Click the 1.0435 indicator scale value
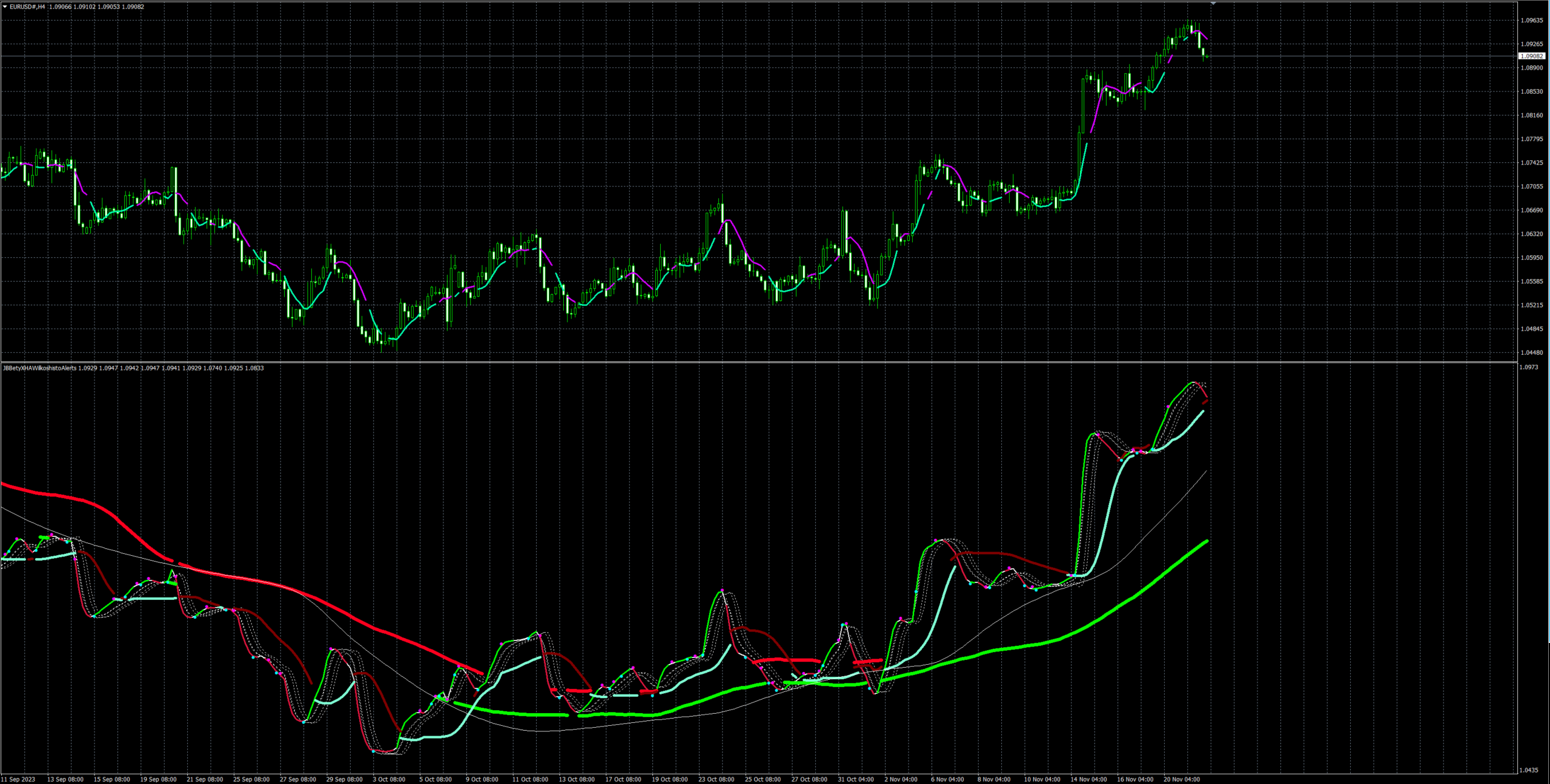The height and width of the screenshot is (784, 1550). click(x=1529, y=770)
